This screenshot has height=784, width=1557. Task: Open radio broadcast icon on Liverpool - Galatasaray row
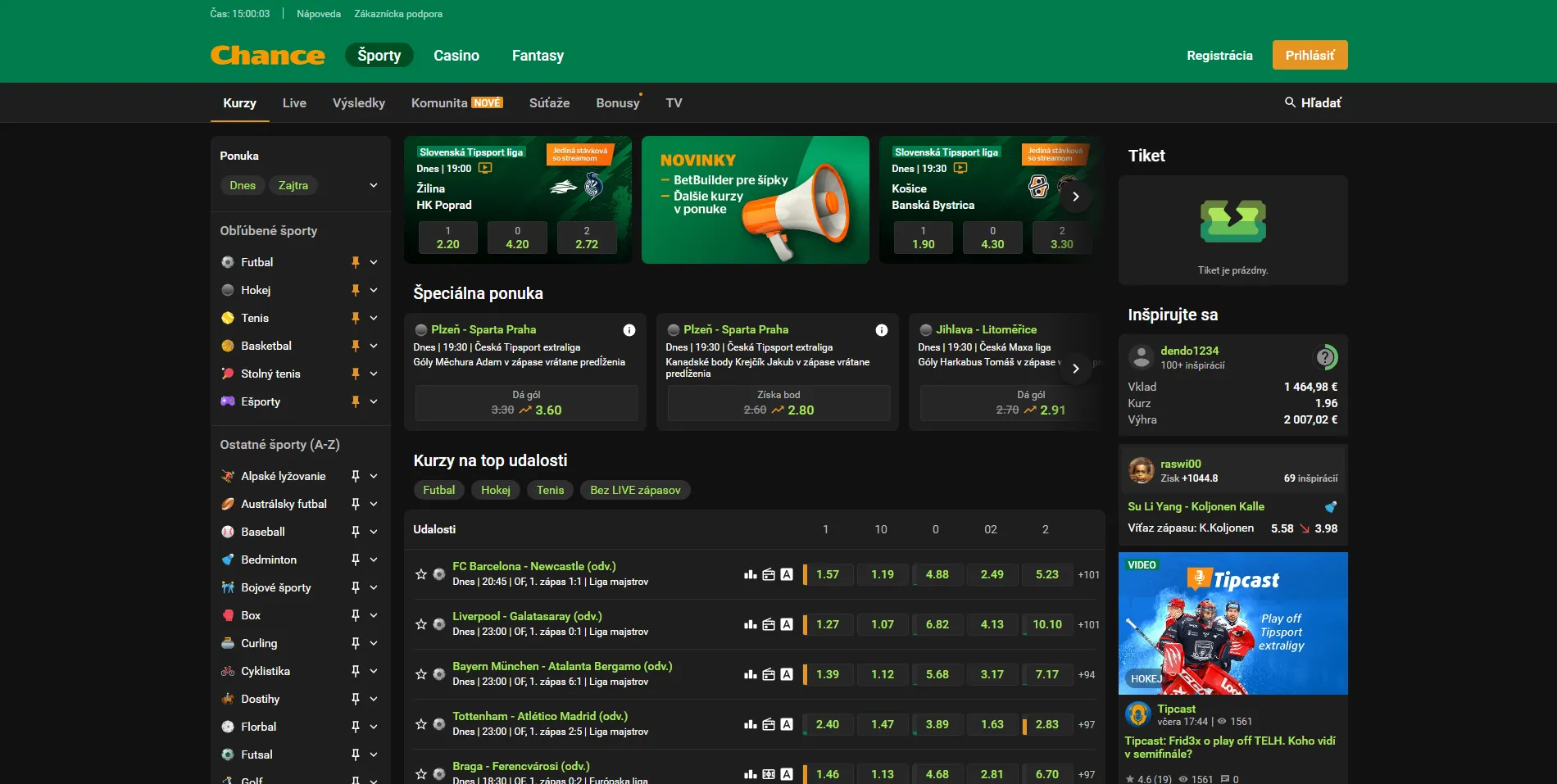point(769,624)
